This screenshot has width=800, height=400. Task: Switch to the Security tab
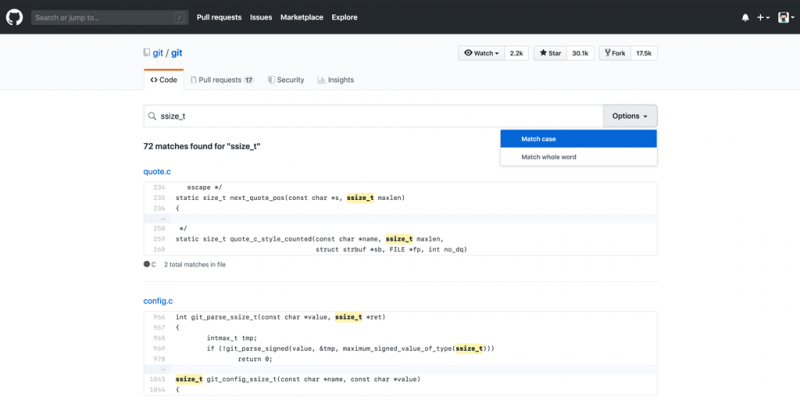tap(286, 80)
